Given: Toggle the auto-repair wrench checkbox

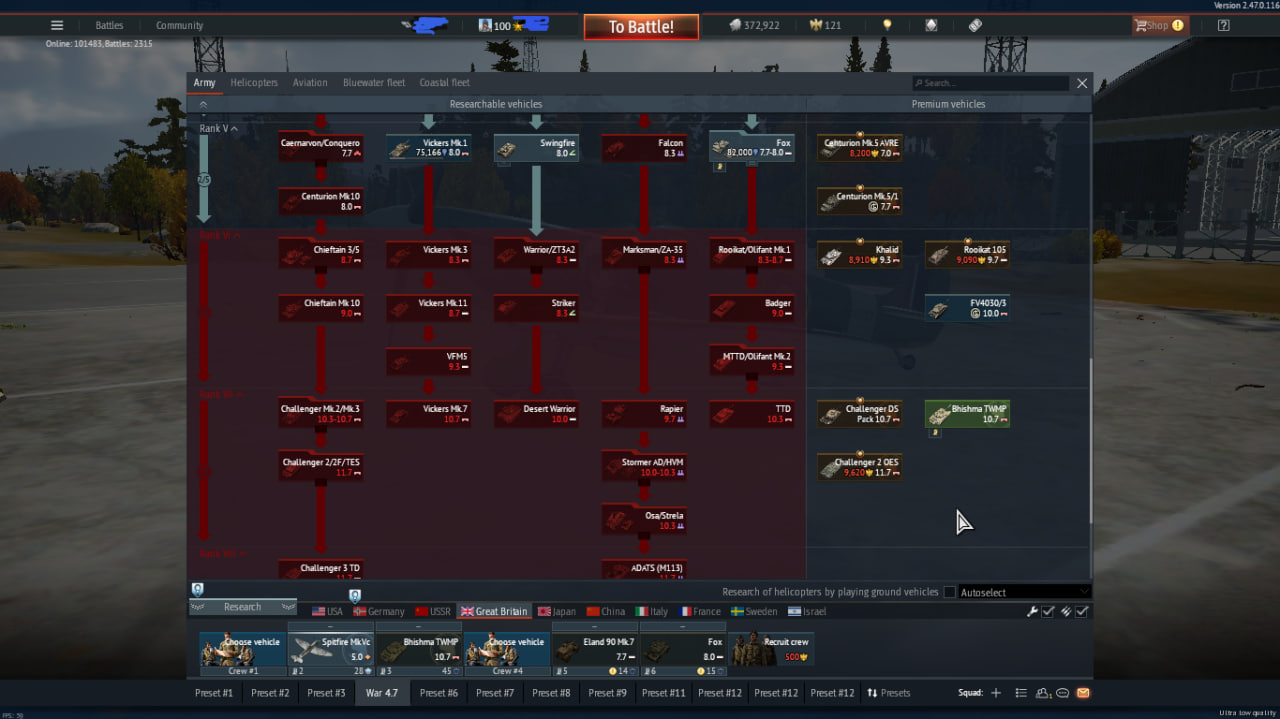Looking at the screenshot, I should (1048, 611).
